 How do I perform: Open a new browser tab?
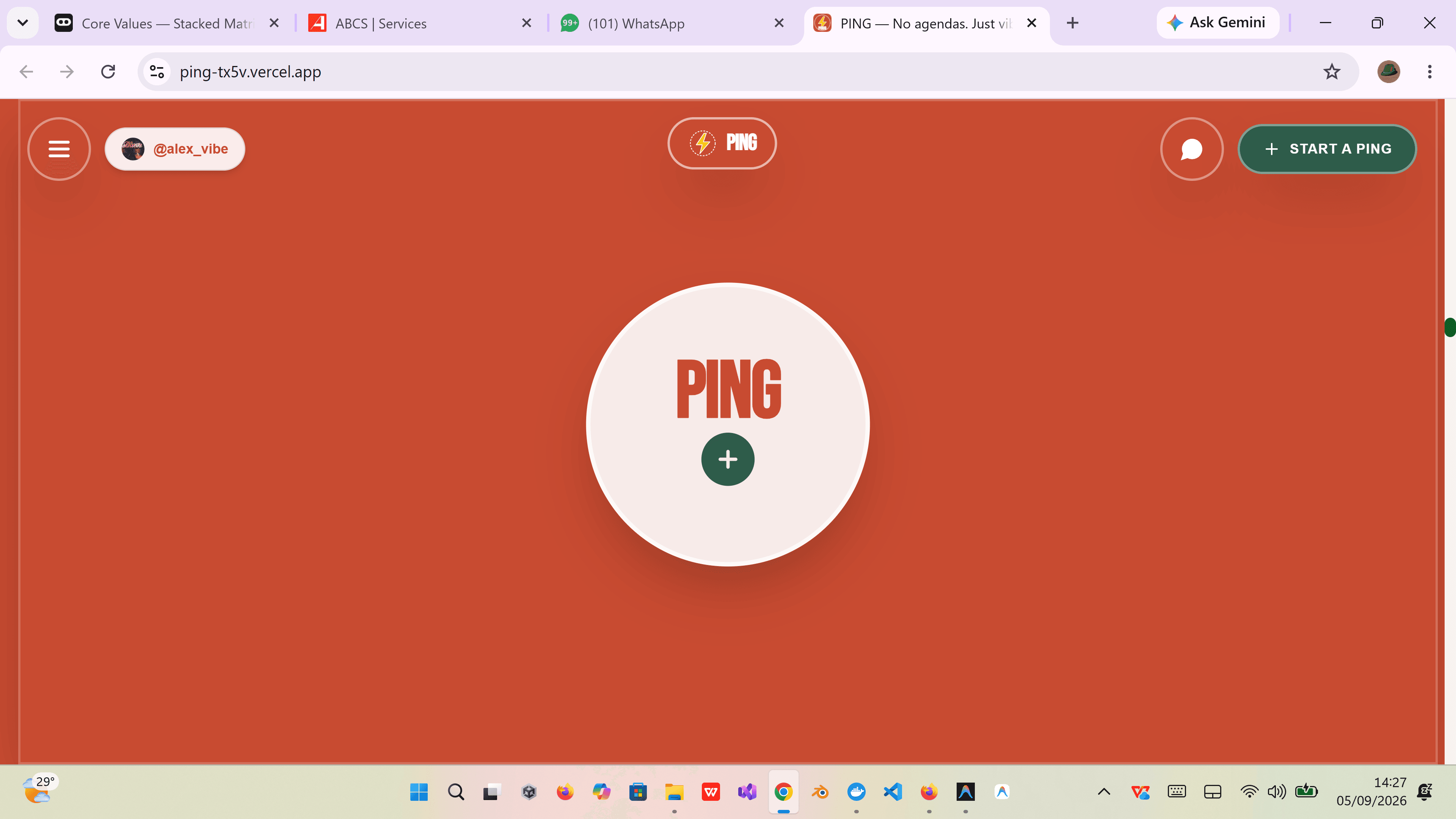pos(1072,23)
